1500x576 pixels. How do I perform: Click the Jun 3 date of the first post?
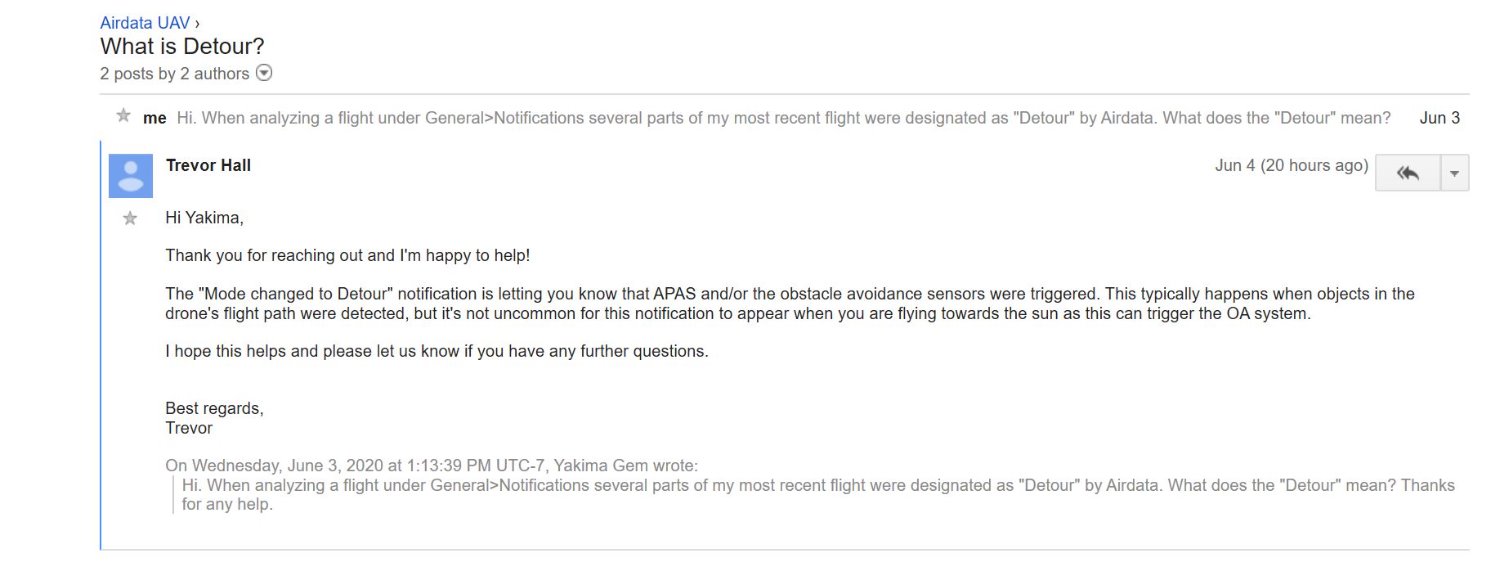pyautogui.click(x=1439, y=118)
